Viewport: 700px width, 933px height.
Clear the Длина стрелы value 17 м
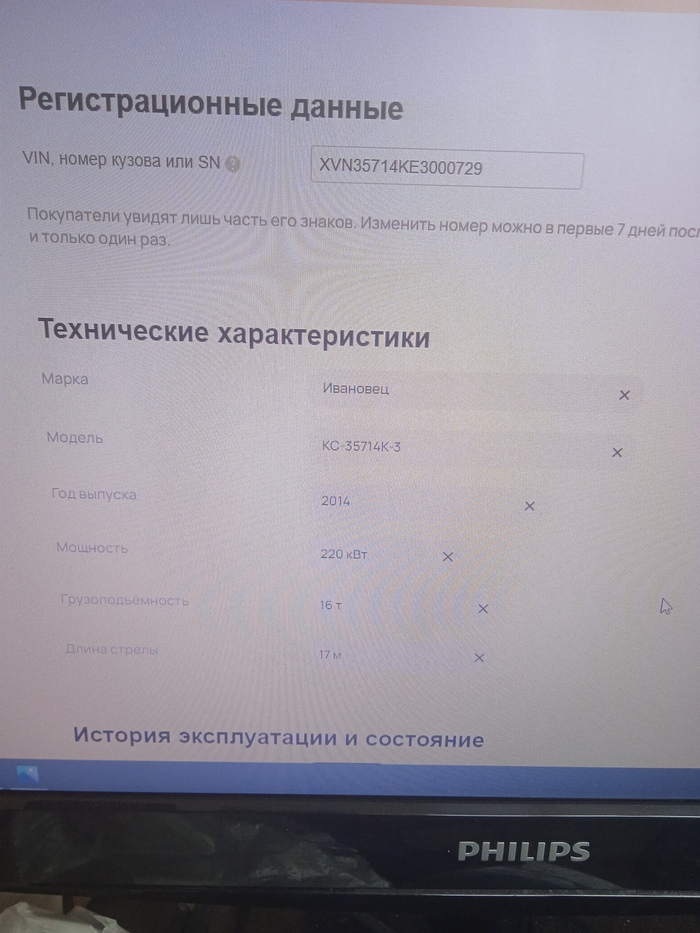point(479,658)
